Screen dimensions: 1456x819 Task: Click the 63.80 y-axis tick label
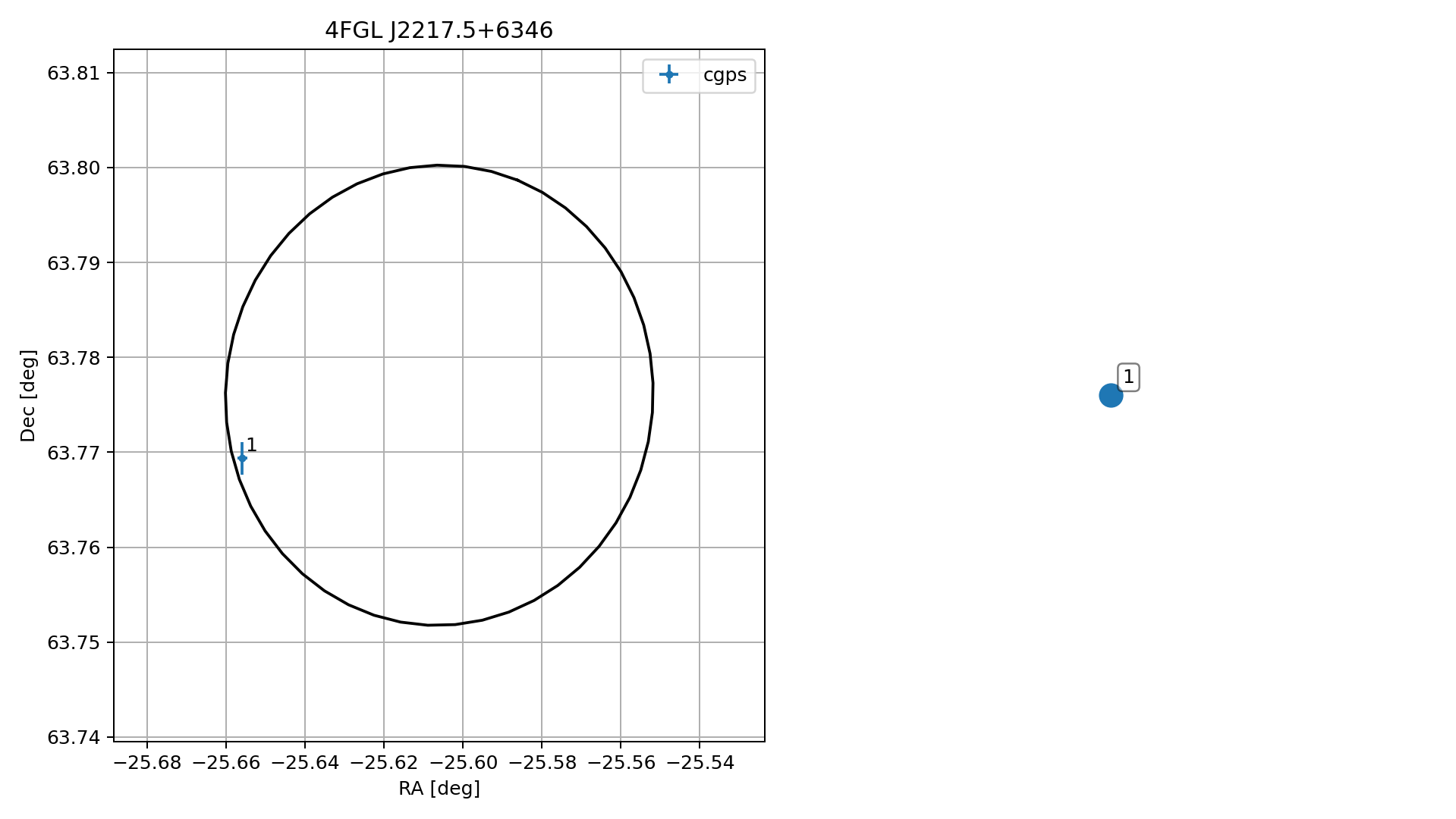74,168
